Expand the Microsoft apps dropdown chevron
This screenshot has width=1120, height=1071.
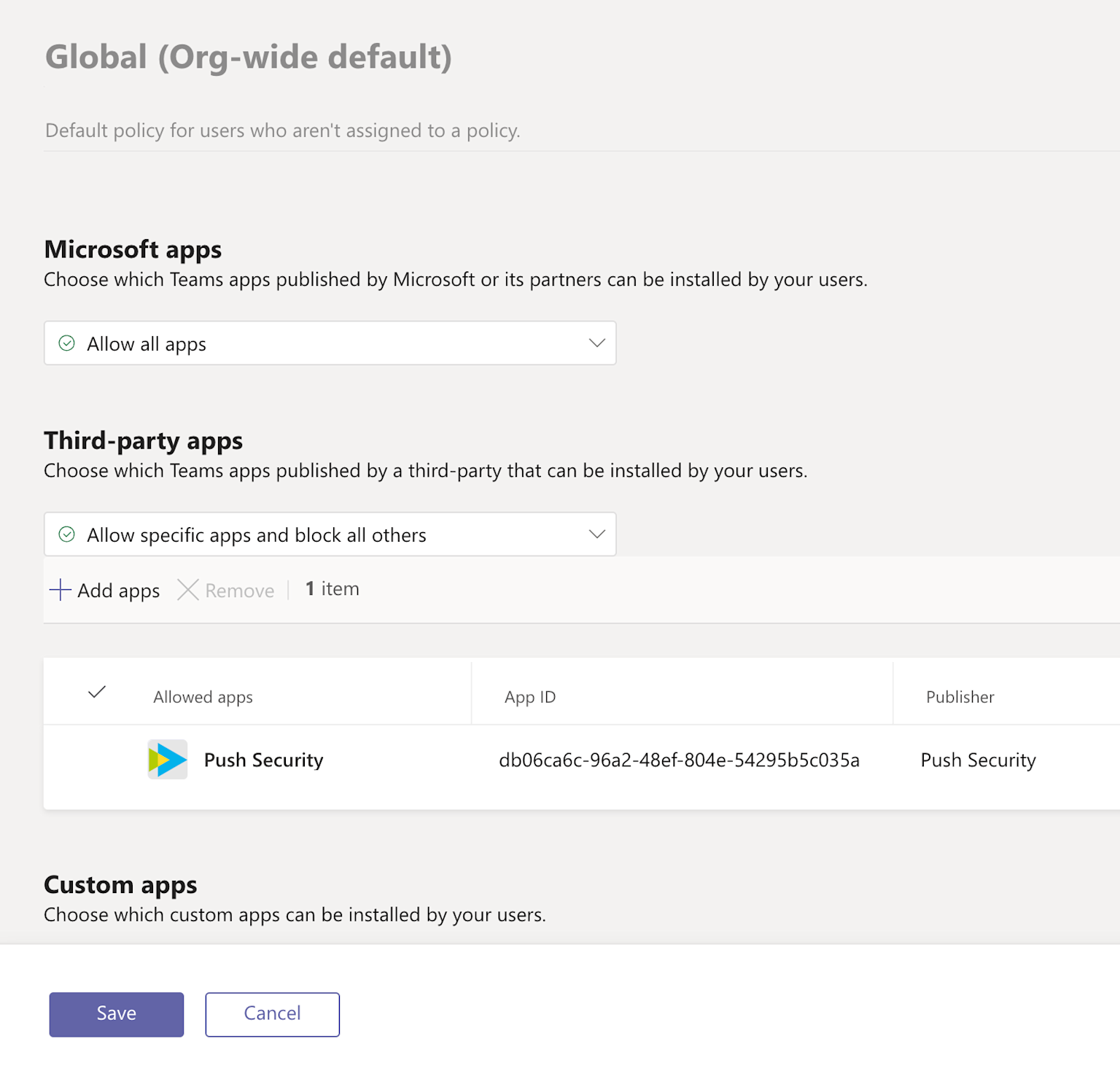point(597,343)
